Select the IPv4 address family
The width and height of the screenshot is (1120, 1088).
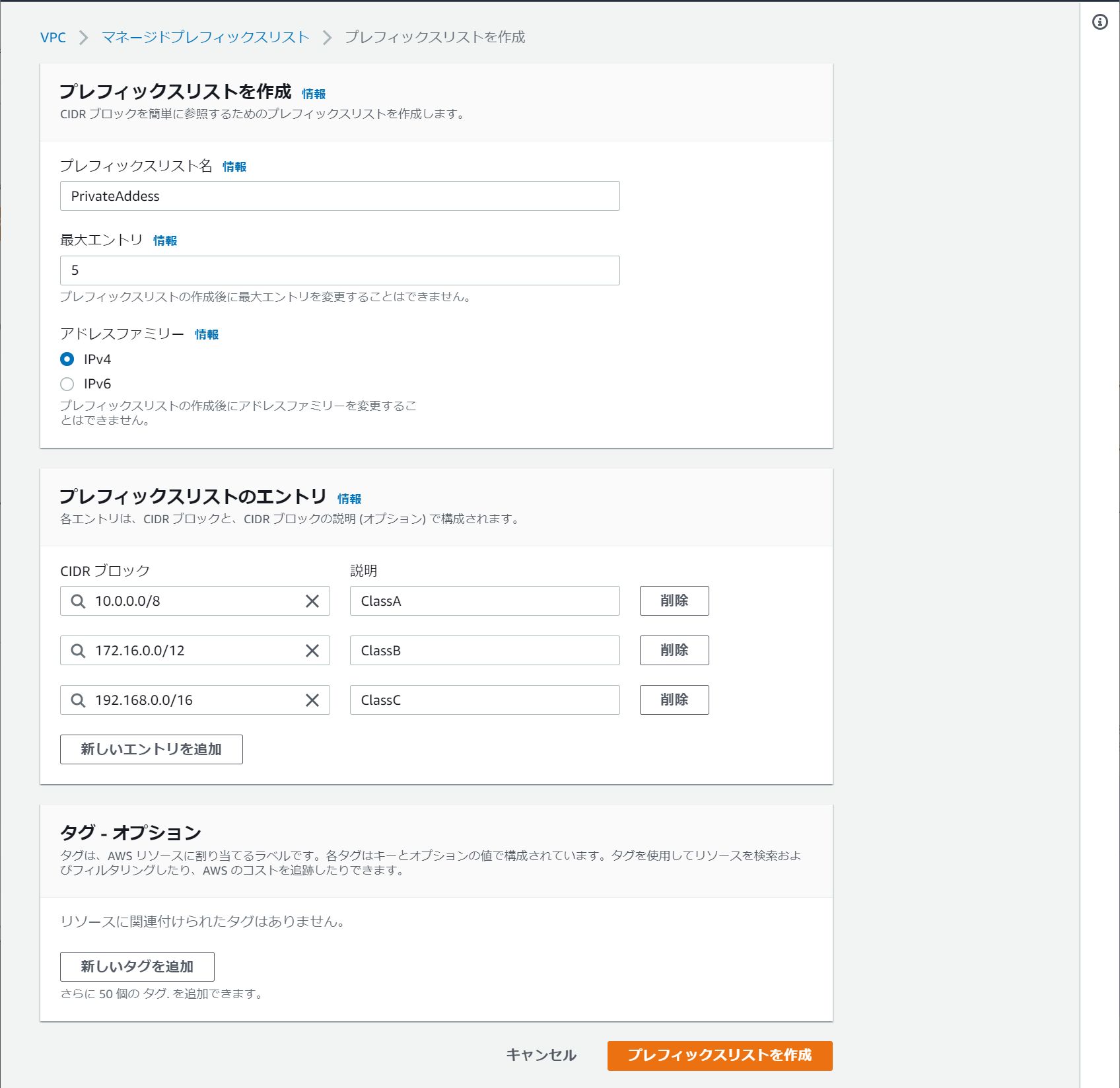click(67, 359)
